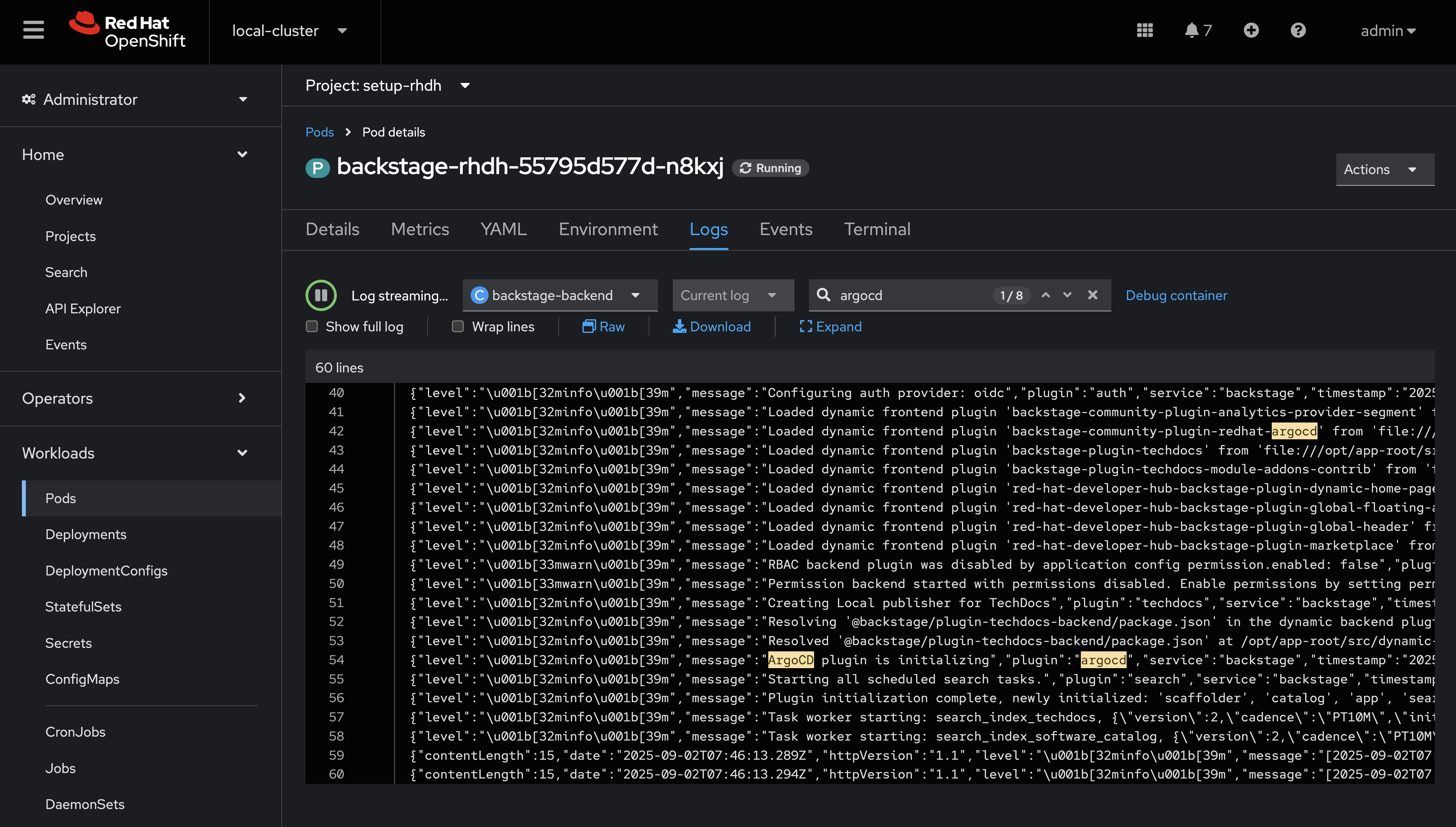Expand the log viewer to fullscreen
The height and width of the screenshot is (827, 1456).
tap(830, 327)
